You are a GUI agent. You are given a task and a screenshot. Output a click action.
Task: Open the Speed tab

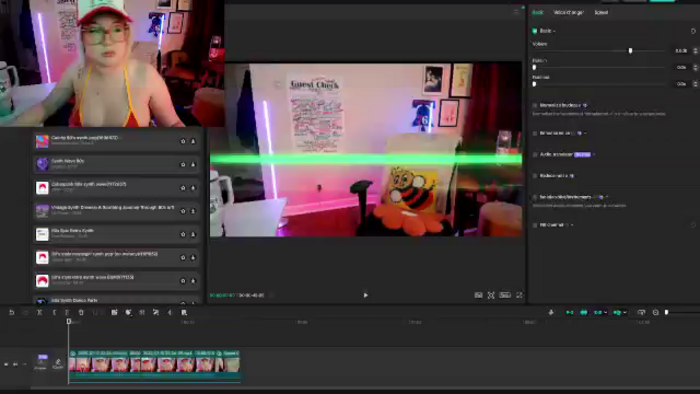pyautogui.click(x=601, y=12)
